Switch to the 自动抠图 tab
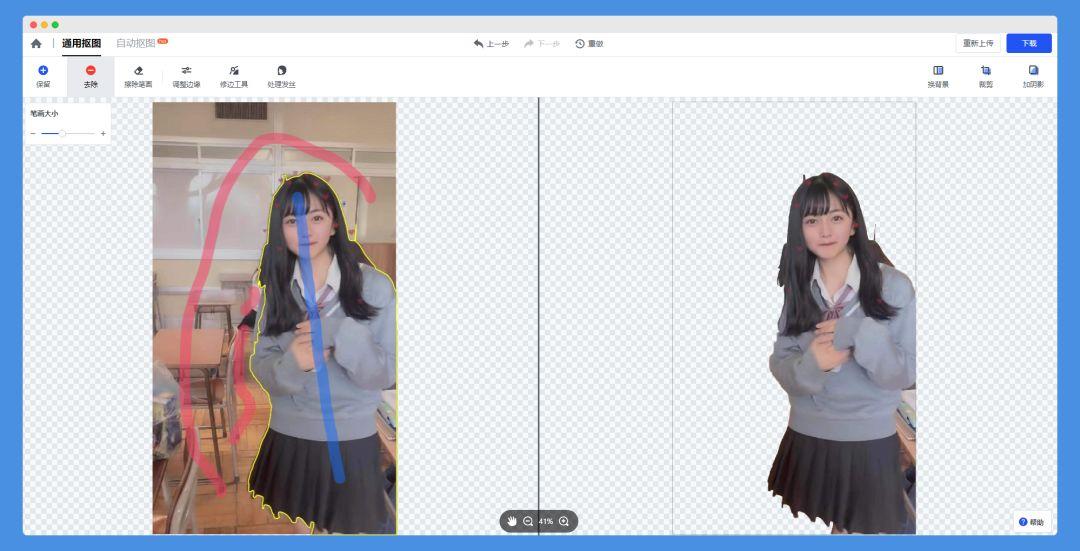1080x551 pixels. (x=136, y=44)
